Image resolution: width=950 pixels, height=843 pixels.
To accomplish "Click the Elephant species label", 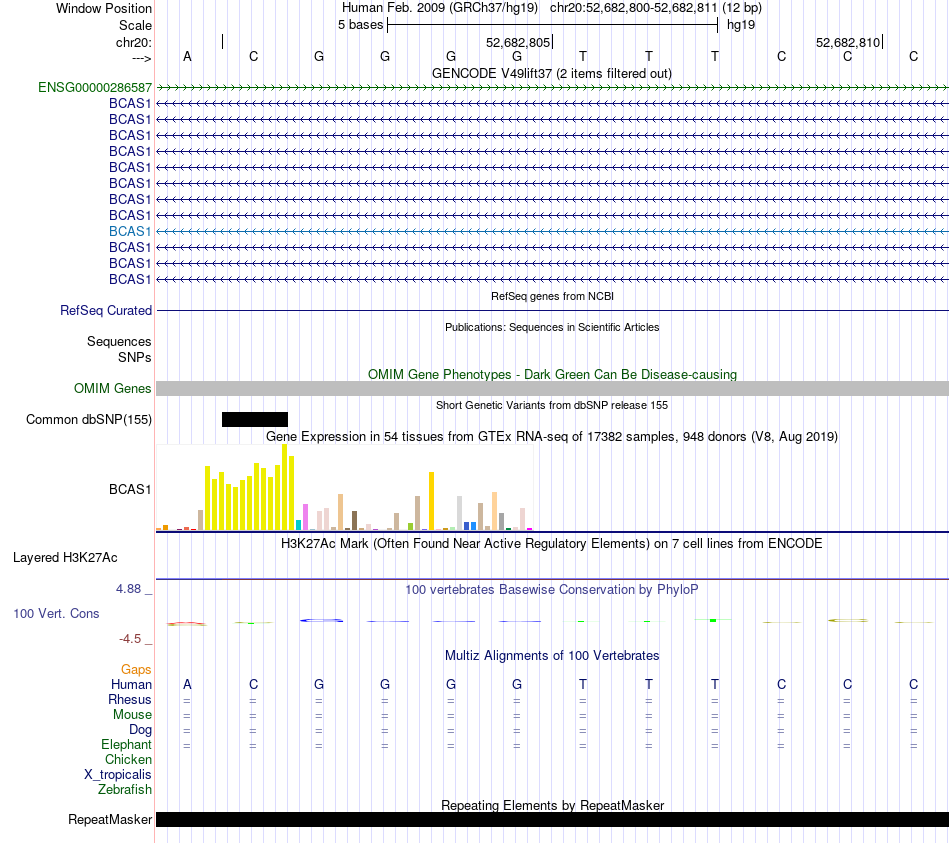I will point(126,745).
